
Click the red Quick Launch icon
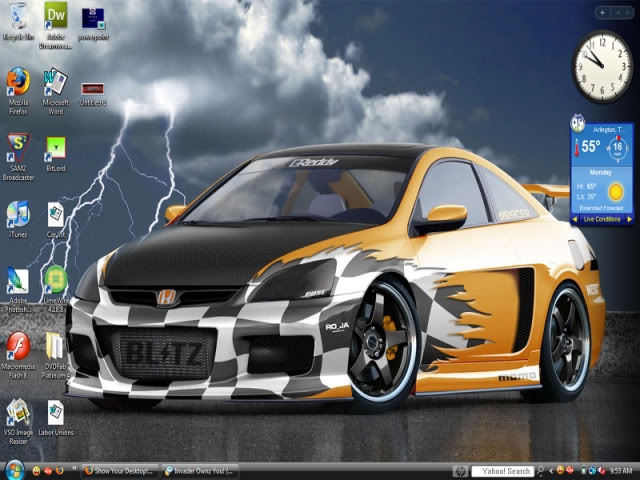48,471
